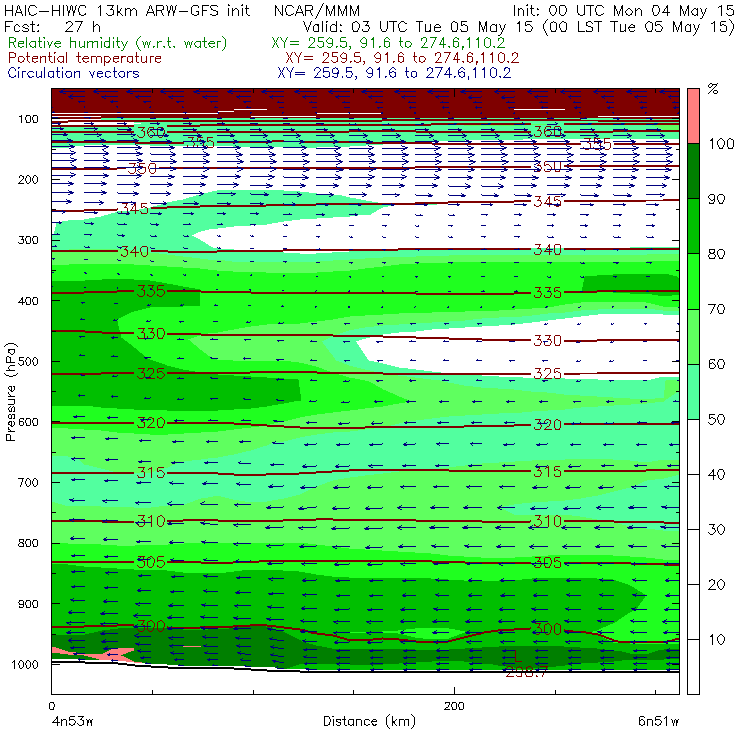Screen dimensions: 740x740
Task: Click the '6n51w' end coordinate label
Action: point(658,722)
